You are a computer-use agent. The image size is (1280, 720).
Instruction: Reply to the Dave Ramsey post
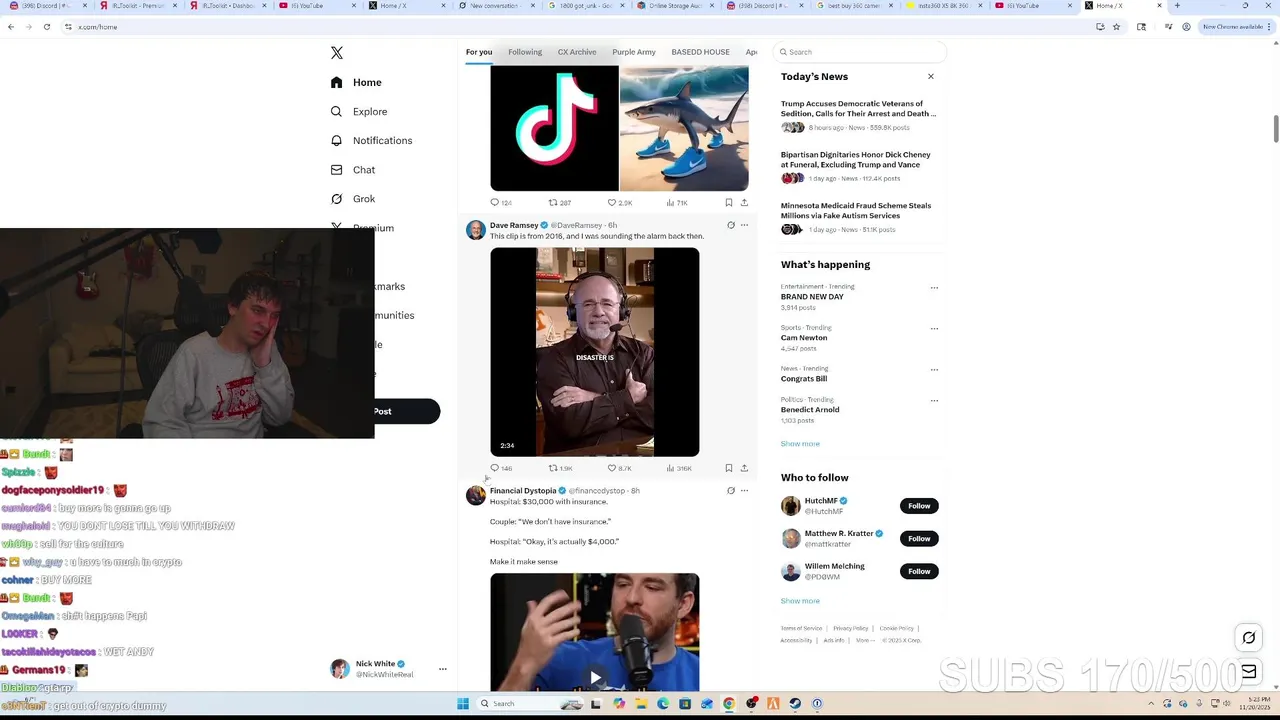click(x=500, y=468)
